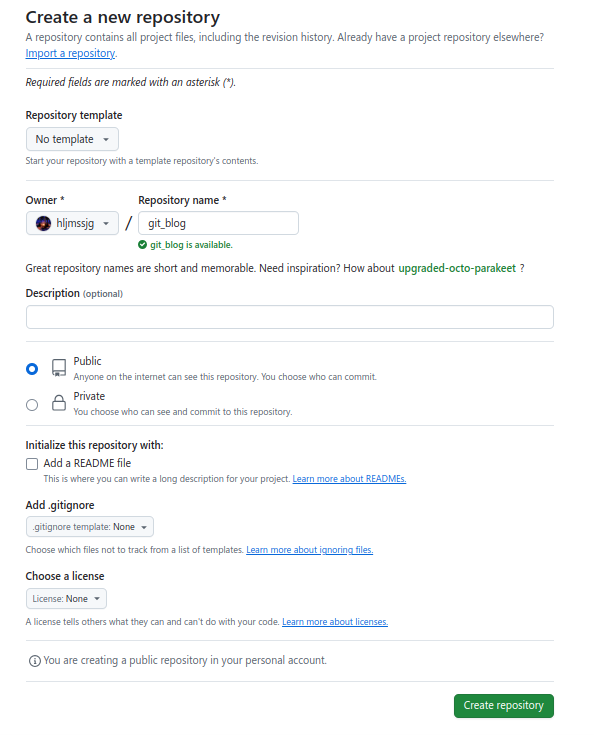Click the green checkmark availability icon
Viewport: 594px width, 735px height.
click(143, 245)
